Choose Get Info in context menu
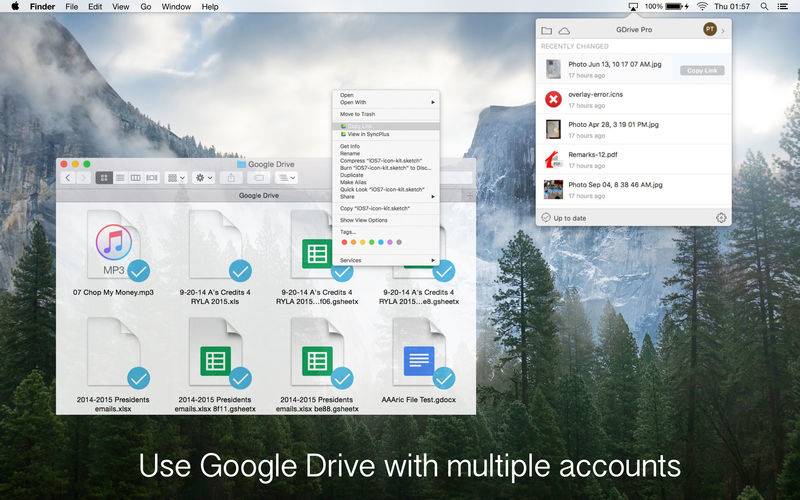 pos(385,146)
